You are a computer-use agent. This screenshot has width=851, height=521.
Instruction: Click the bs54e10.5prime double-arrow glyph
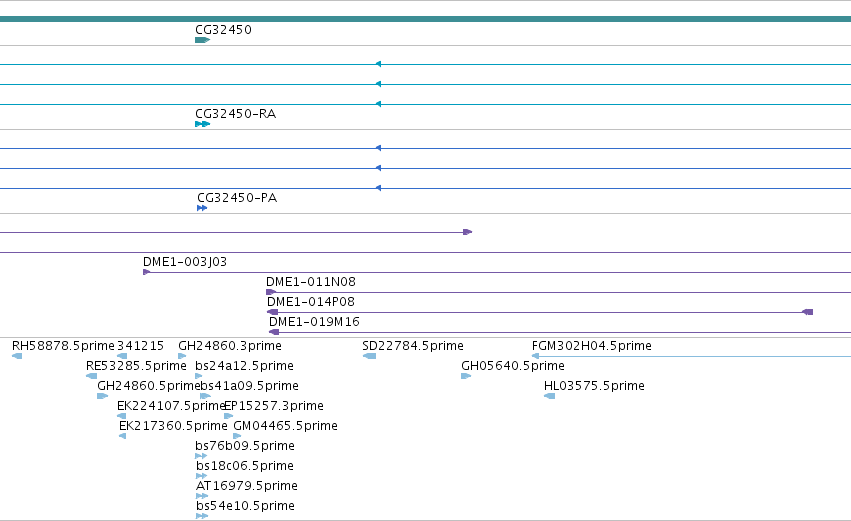pyautogui.click(x=202, y=516)
